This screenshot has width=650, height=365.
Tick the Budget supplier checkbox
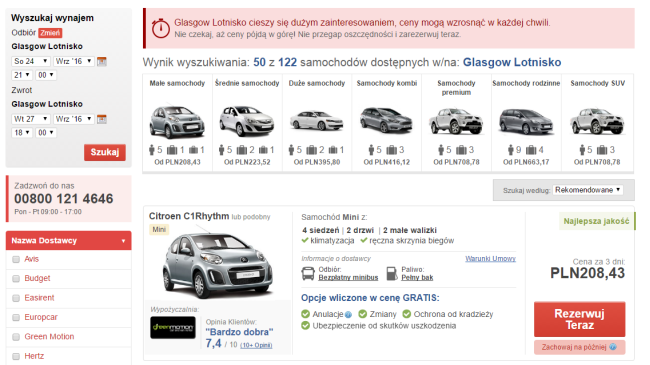coord(16,278)
